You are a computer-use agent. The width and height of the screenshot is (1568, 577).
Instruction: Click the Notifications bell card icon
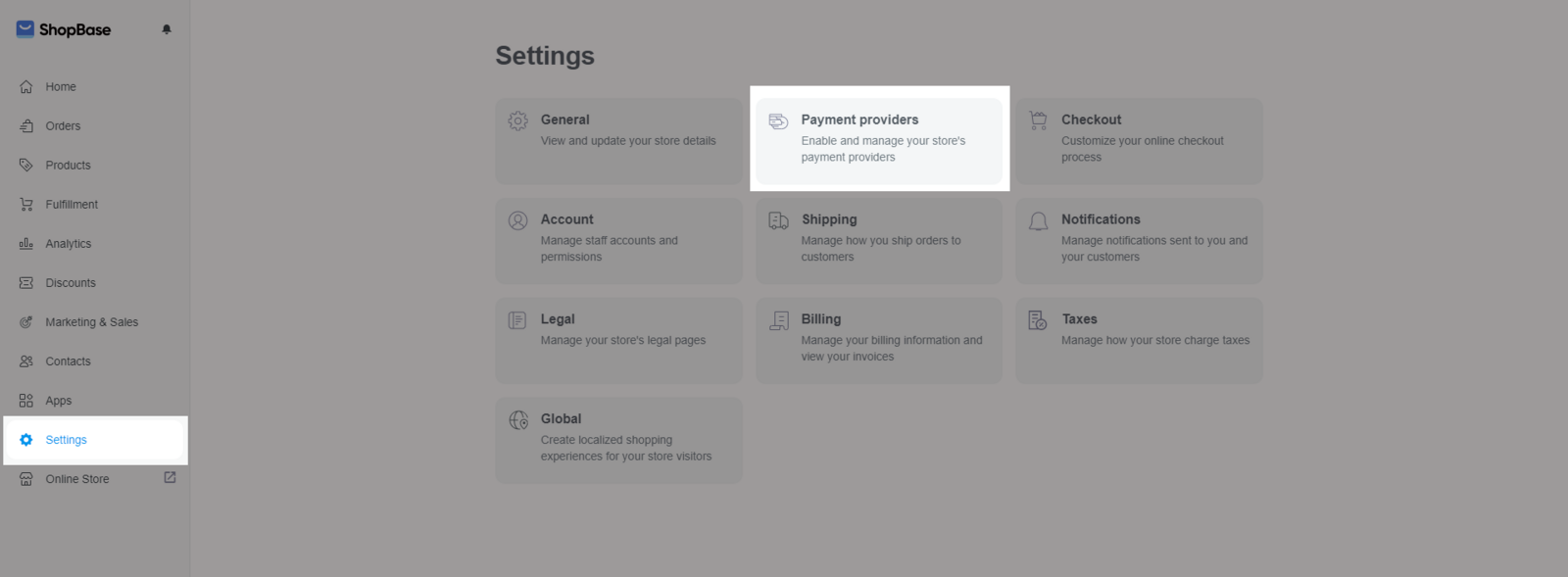tap(1039, 221)
